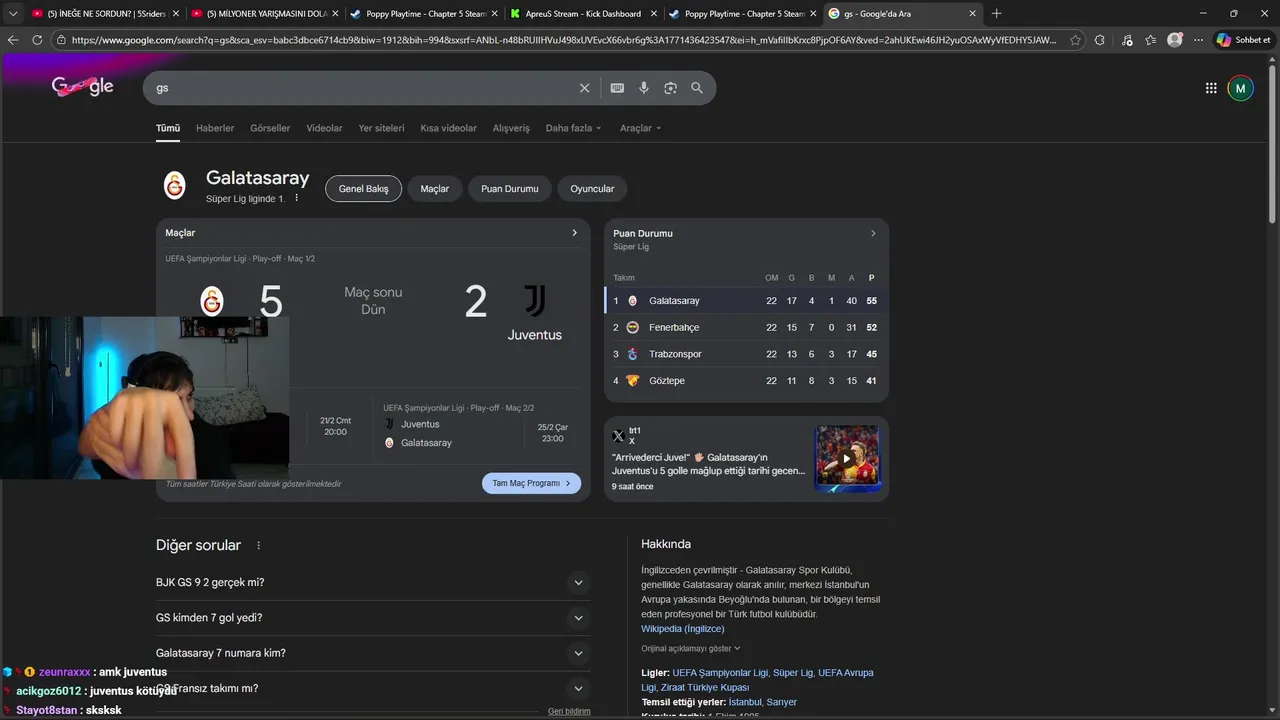Viewport: 1280px width, 720px height.
Task: Select the Fenerbahçe row in standings
Action: pyautogui.click(x=746, y=327)
